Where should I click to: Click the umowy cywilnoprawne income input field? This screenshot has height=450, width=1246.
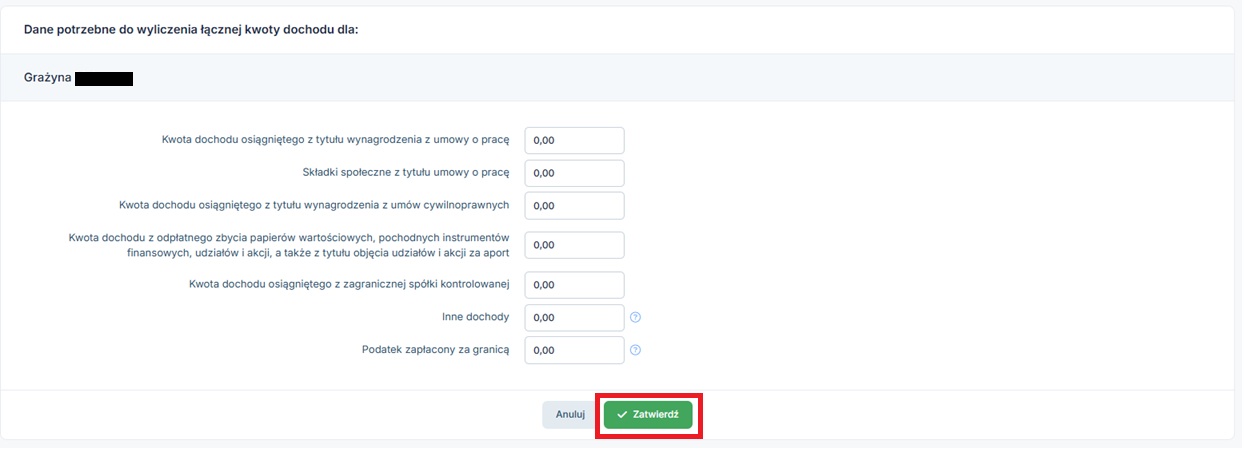574,206
